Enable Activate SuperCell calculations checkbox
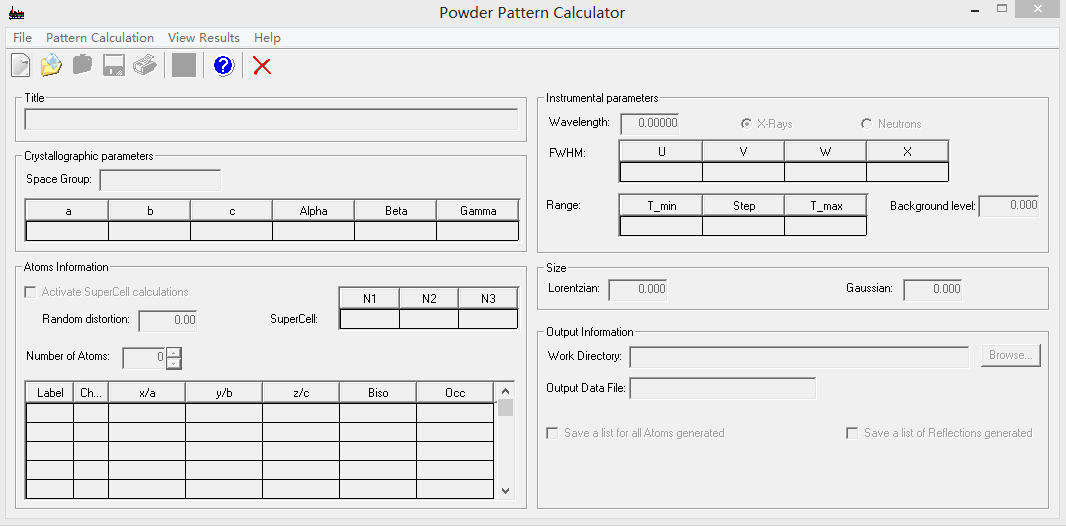 click(x=31, y=292)
